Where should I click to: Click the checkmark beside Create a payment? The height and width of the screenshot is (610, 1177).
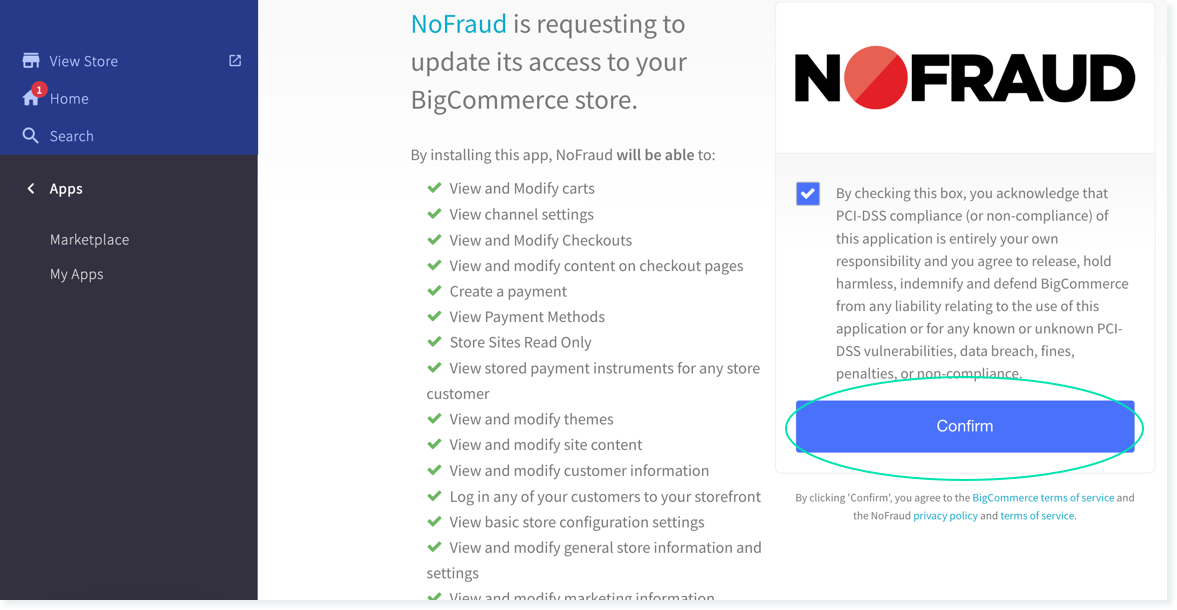pyautogui.click(x=435, y=291)
